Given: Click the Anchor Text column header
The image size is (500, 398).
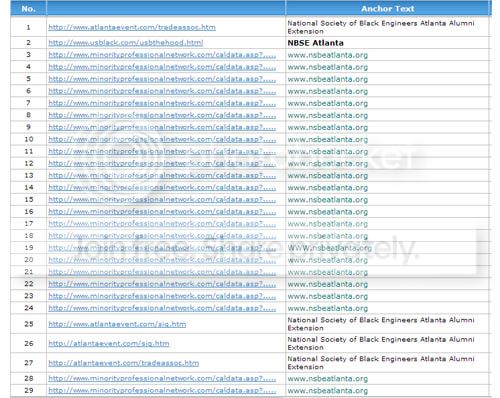Looking at the screenshot, I should pyautogui.click(x=388, y=9).
